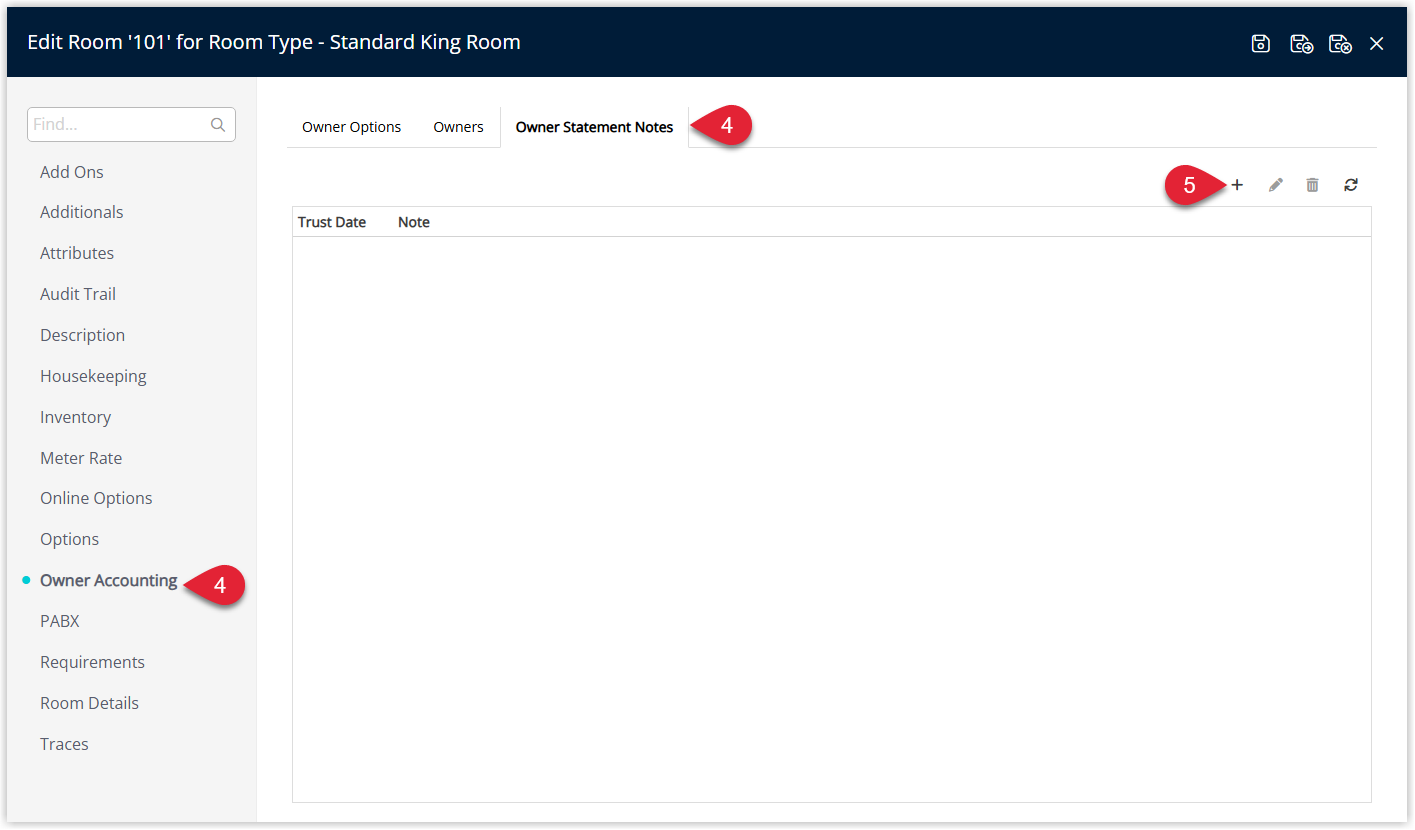Open Audit Trail section
1415x830 pixels.
tap(78, 294)
